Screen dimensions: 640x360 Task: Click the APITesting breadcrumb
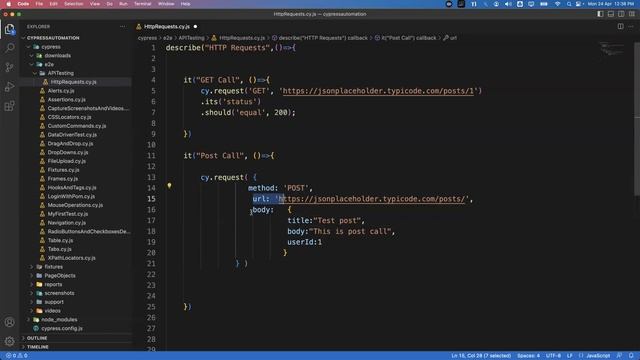click(191, 38)
